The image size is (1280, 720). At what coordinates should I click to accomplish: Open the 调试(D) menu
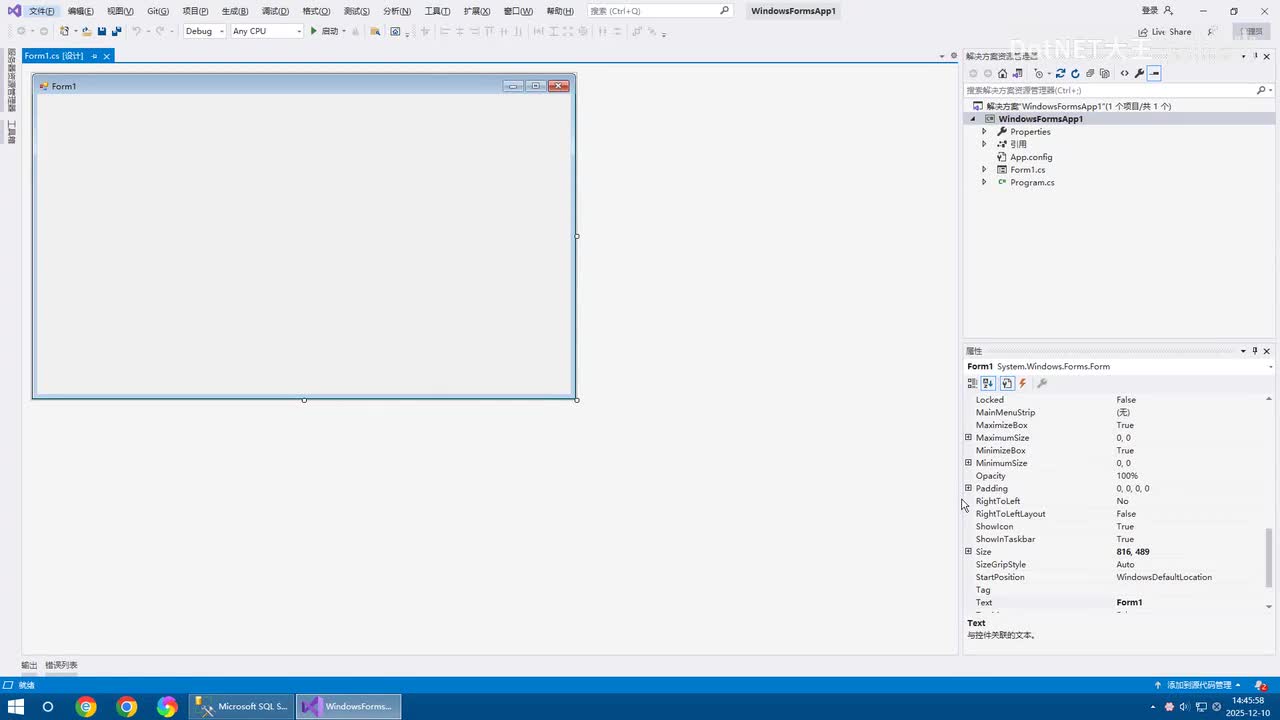pos(275,11)
